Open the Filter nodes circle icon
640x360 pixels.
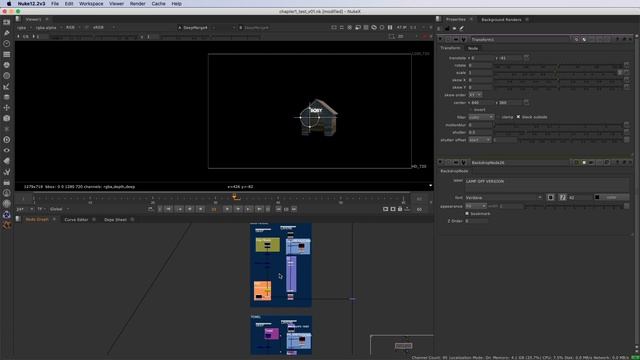(x=7, y=76)
